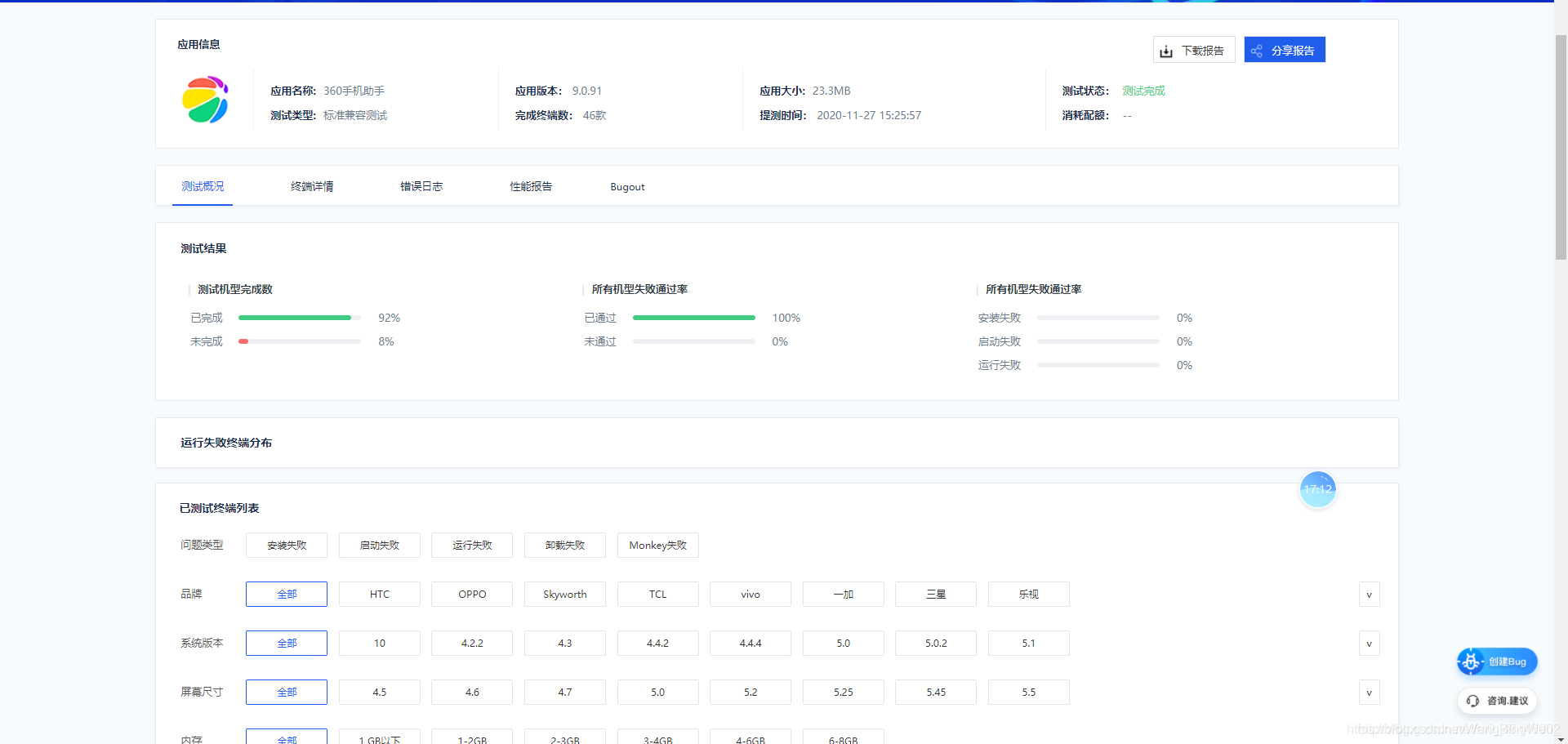Expand the 系统版本 filter row

[1370, 644]
